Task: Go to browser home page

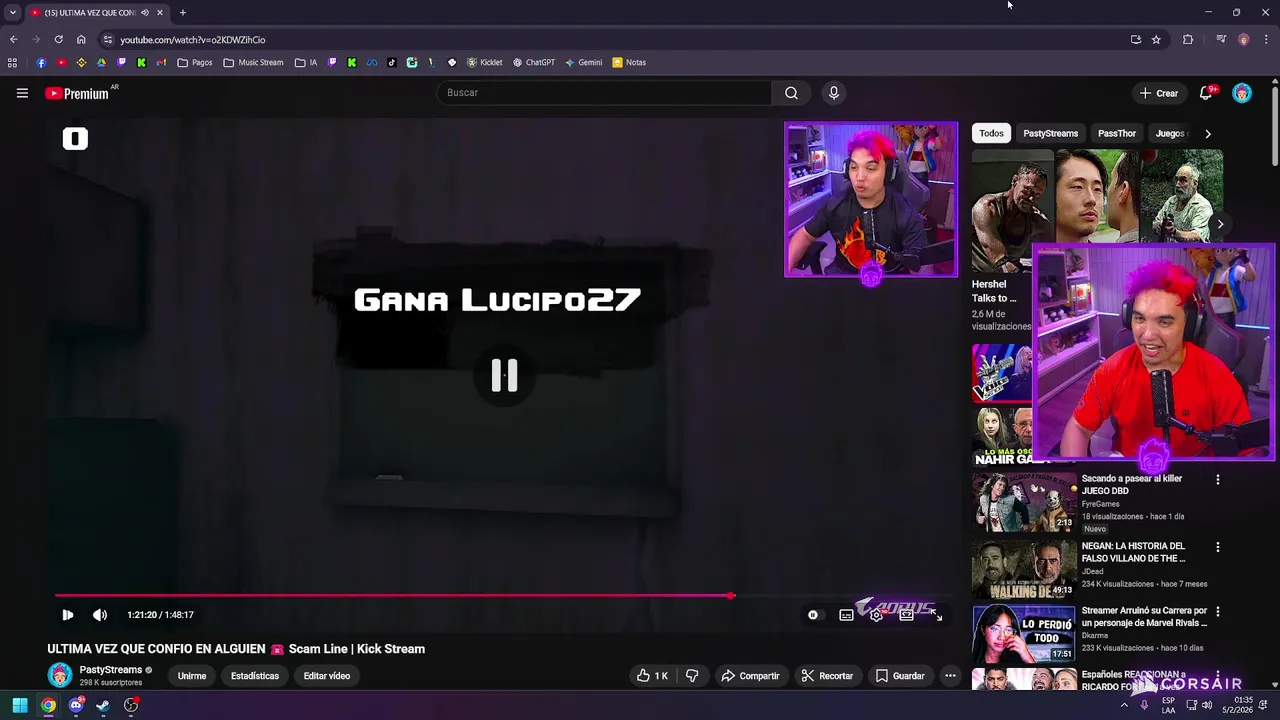Action: point(81,39)
